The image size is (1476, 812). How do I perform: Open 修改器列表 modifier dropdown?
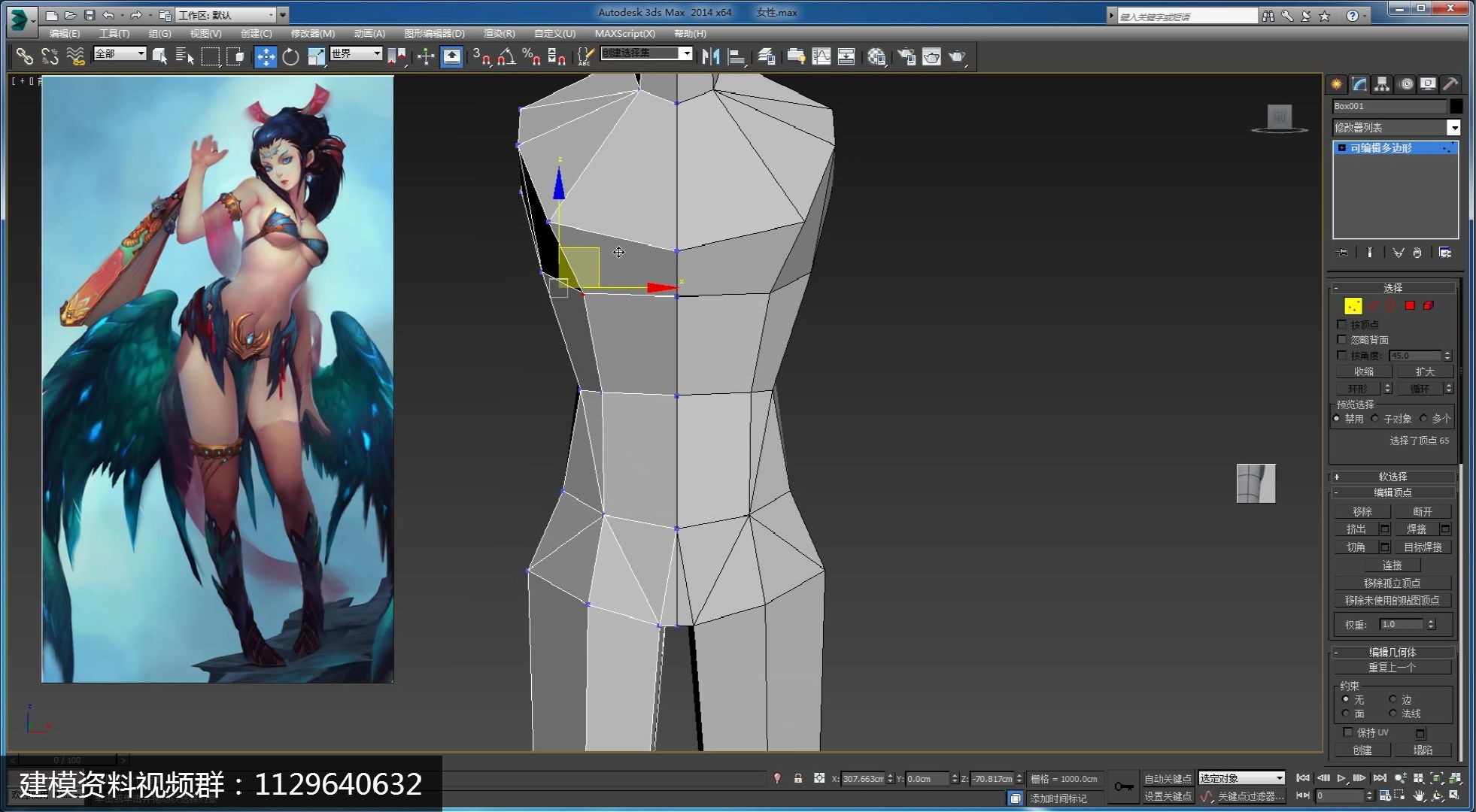point(1396,127)
